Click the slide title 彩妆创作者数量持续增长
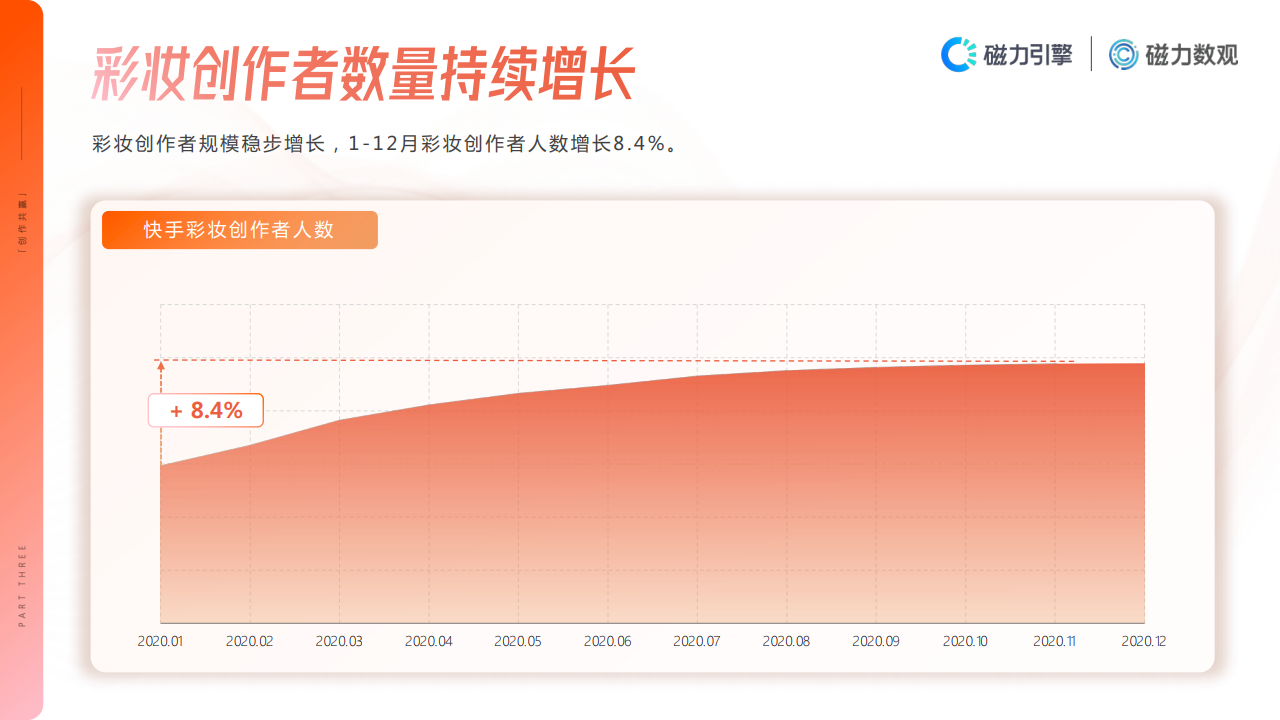Viewport: 1280px width, 720px height. 364,74
